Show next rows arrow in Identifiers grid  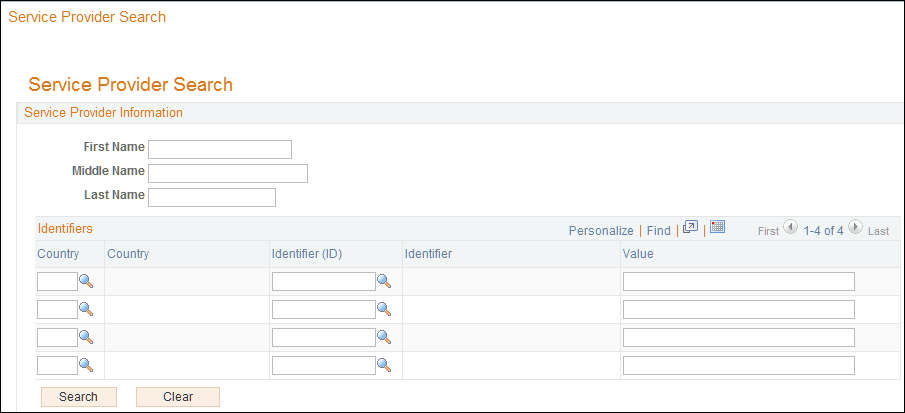click(856, 227)
